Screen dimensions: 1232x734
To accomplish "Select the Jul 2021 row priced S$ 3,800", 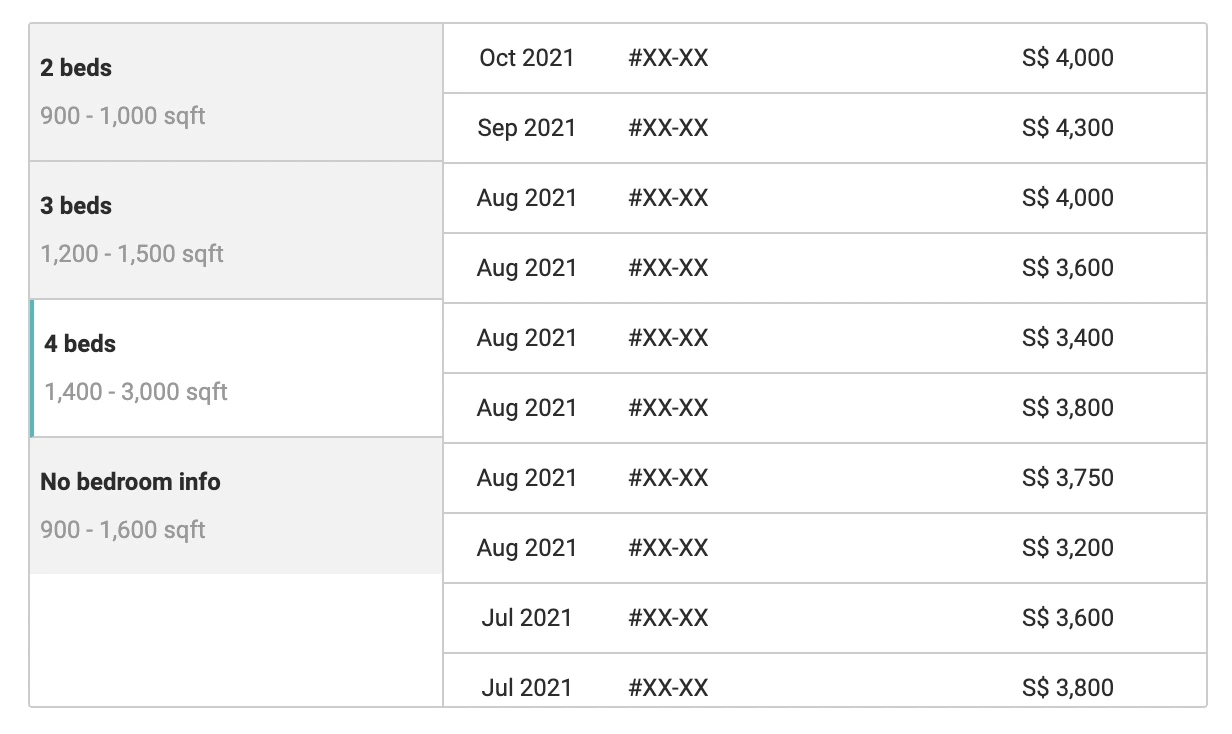I will [x=526, y=687].
